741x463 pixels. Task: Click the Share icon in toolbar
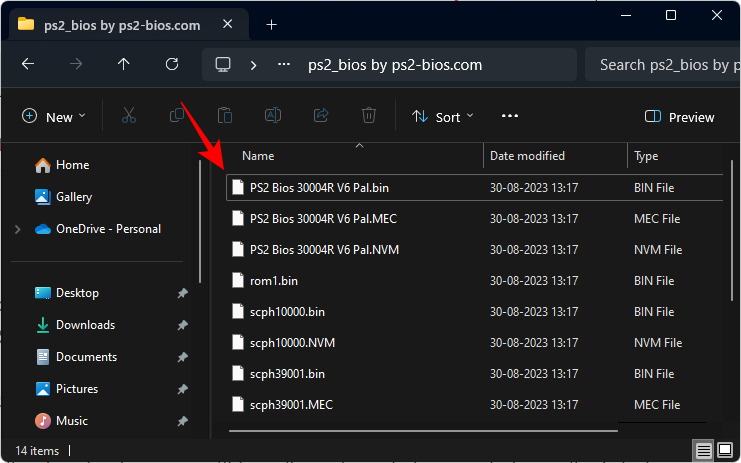321,116
